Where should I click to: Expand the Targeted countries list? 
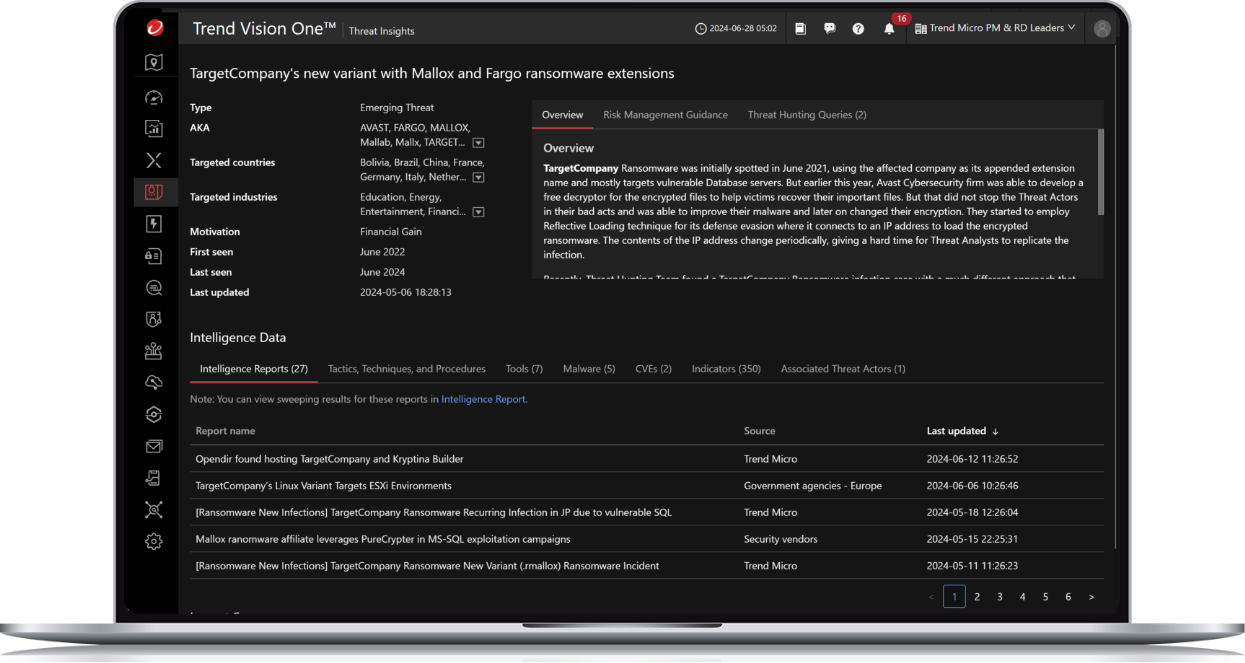tap(478, 177)
